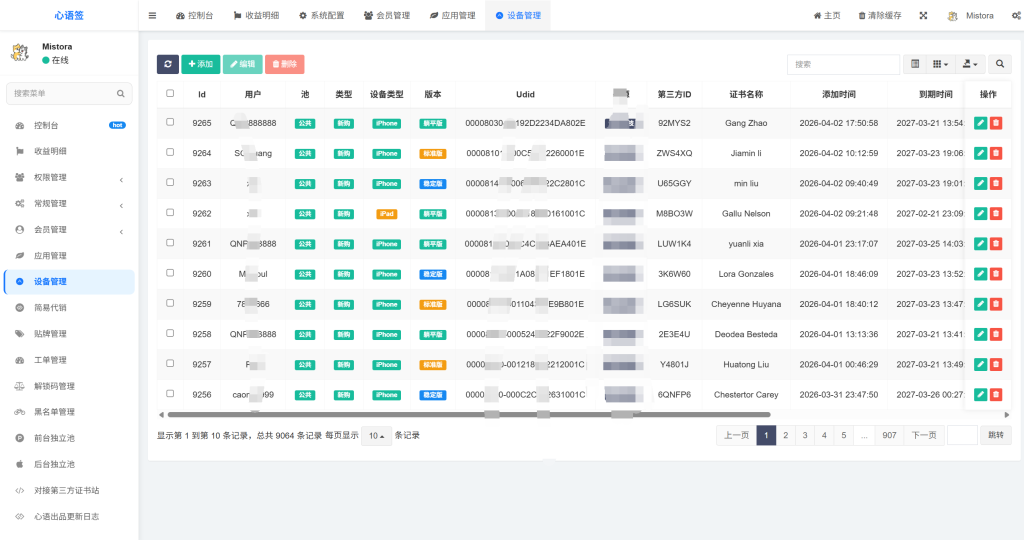Viewport: 1024px width, 540px height.
Task: Go to 下一页 in pagination
Action: (x=924, y=436)
